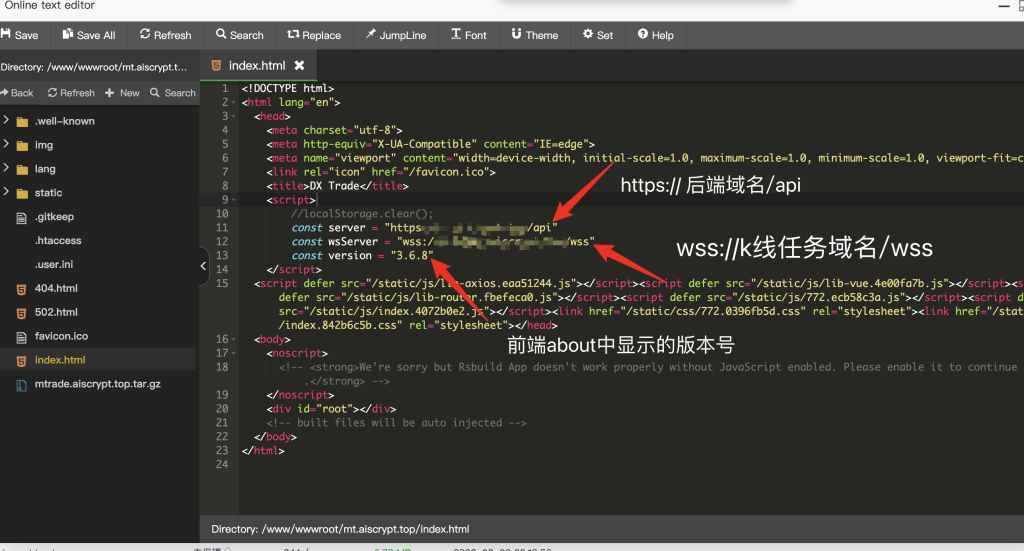Screen dimensions: 1024x551
Task: Select the index.html editor tab
Action: (x=256, y=65)
